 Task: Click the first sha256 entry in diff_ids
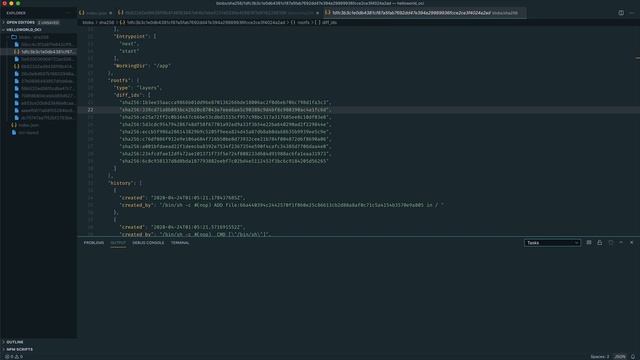coord(224,102)
